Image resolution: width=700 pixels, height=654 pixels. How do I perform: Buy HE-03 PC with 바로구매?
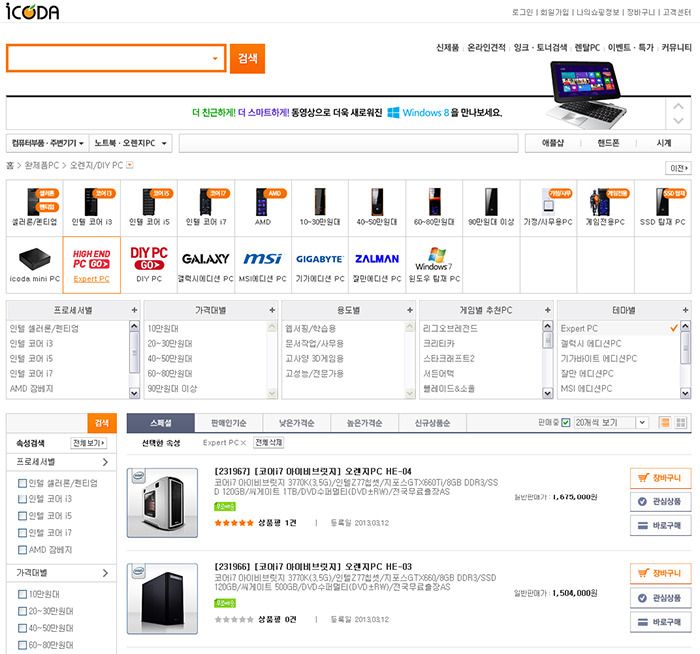[x=661, y=622]
